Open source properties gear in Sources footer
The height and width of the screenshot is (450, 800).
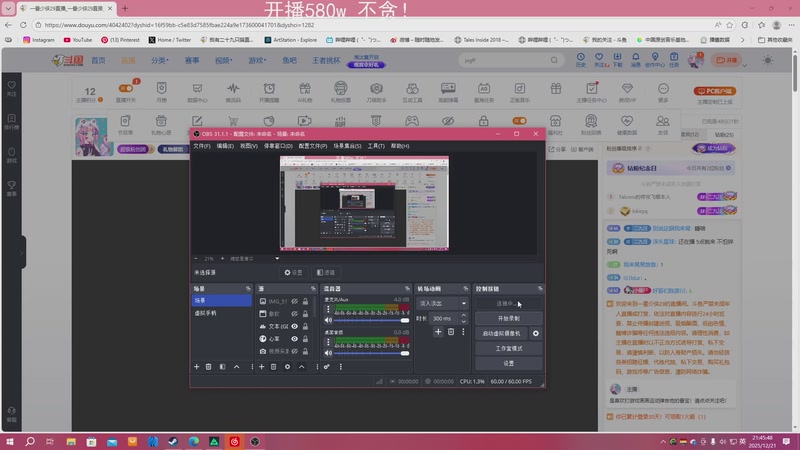pos(287,367)
